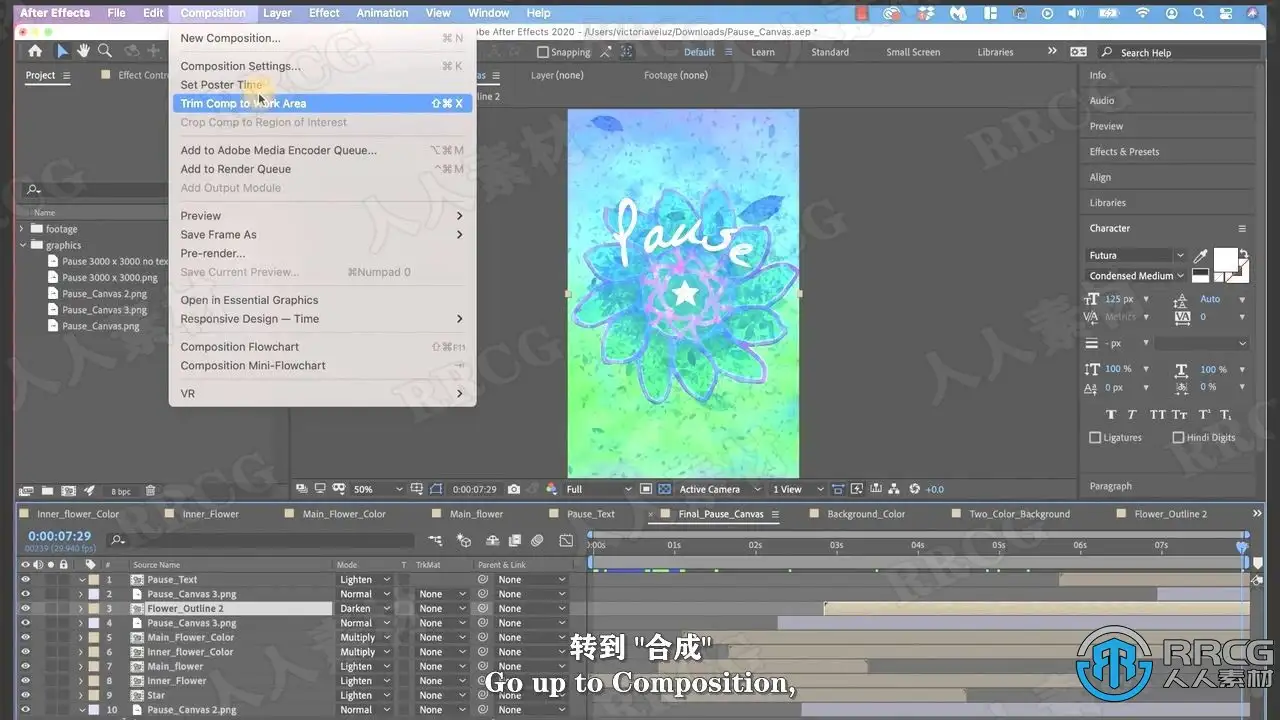
Task: Open the Full resolution dropdown
Action: [599, 489]
